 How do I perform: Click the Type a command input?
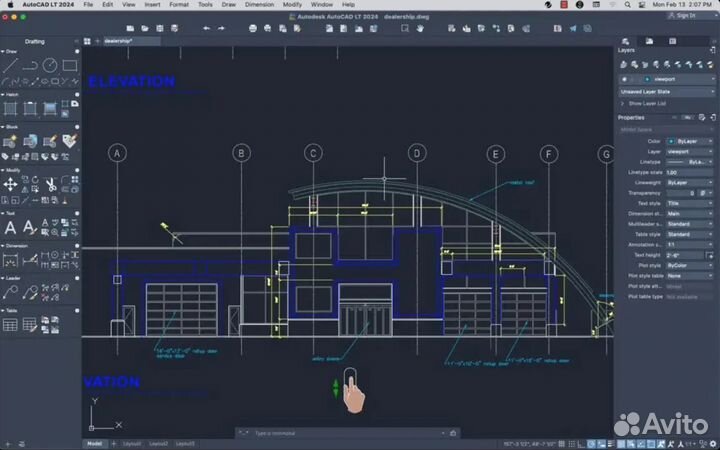(x=347, y=433)
